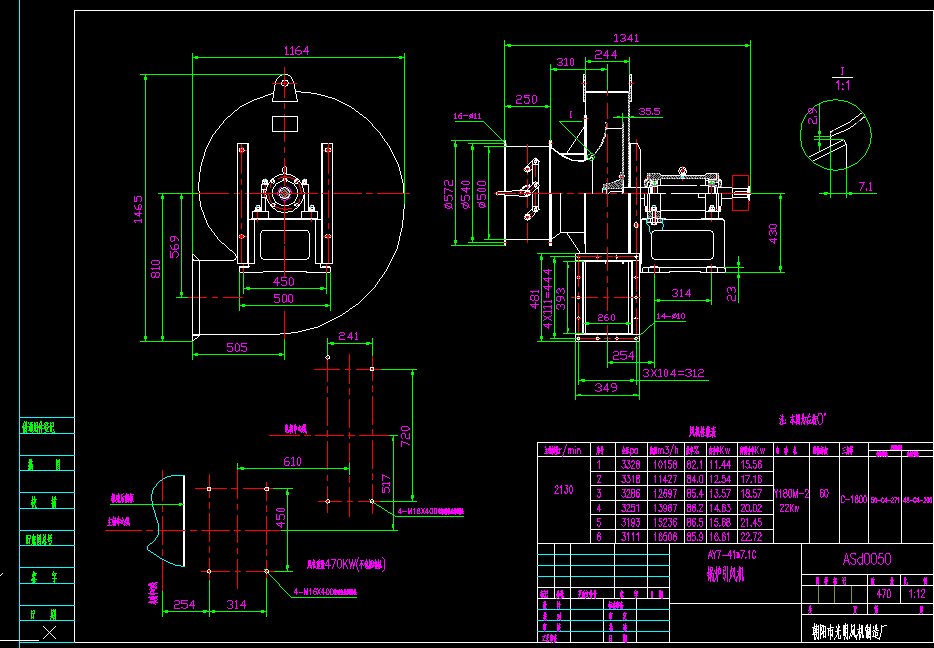Select the 244 dimension text
934x648 pixels.
pos(606,54)
